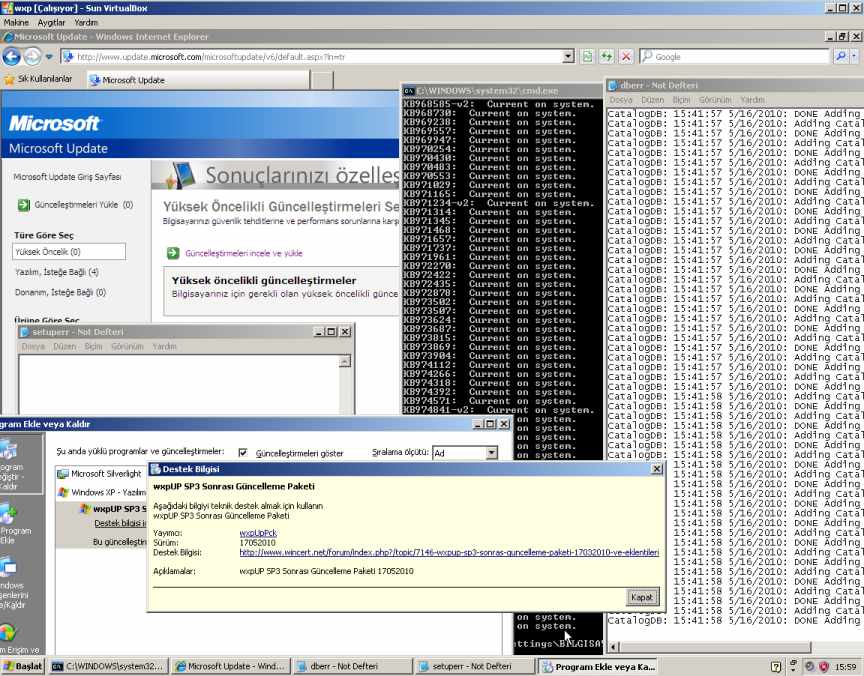864x676 pixels.
Task: Click dberr Notepad horizontal scrollbar thumb
Action: click(x=716, y=647)
